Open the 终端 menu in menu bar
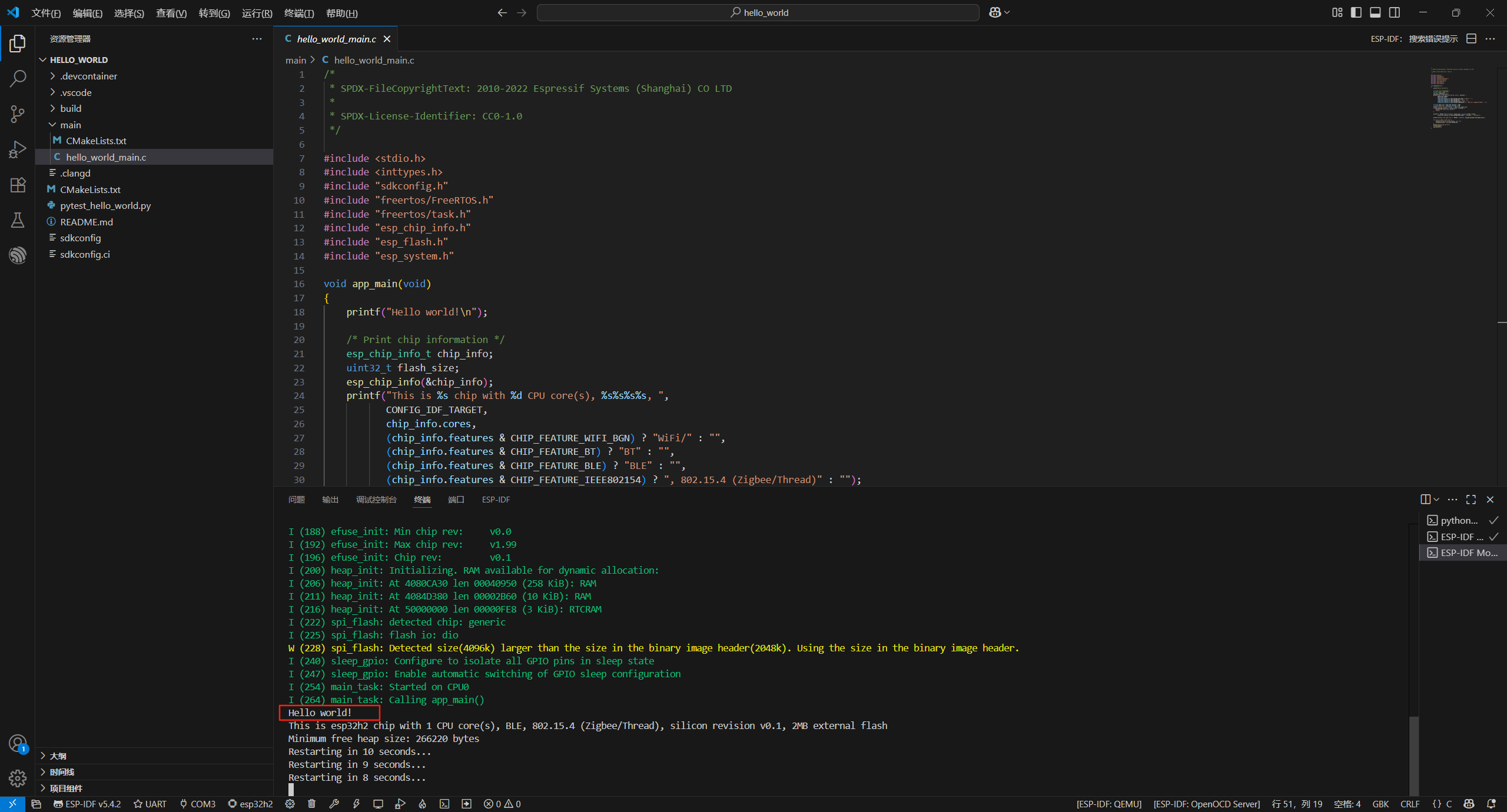The height and width of the screenshot is (812, 1507). (298, 13)
